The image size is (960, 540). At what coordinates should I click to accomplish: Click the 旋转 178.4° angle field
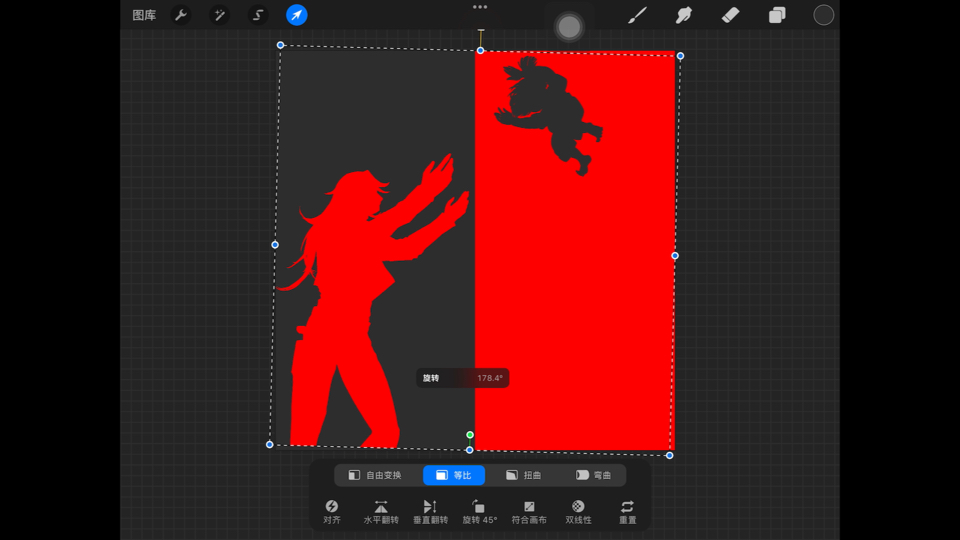(463, 378)
